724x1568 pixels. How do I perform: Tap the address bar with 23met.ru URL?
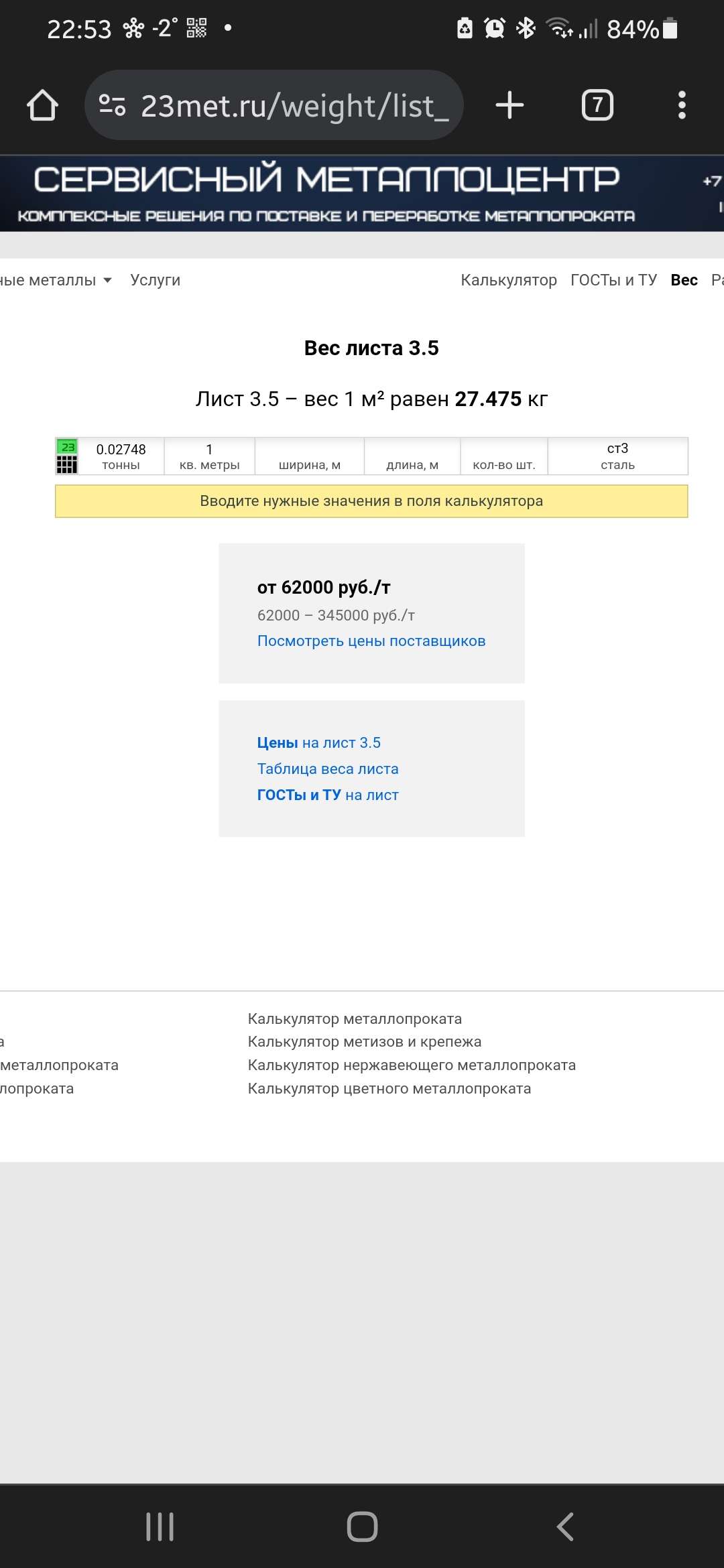294,105
